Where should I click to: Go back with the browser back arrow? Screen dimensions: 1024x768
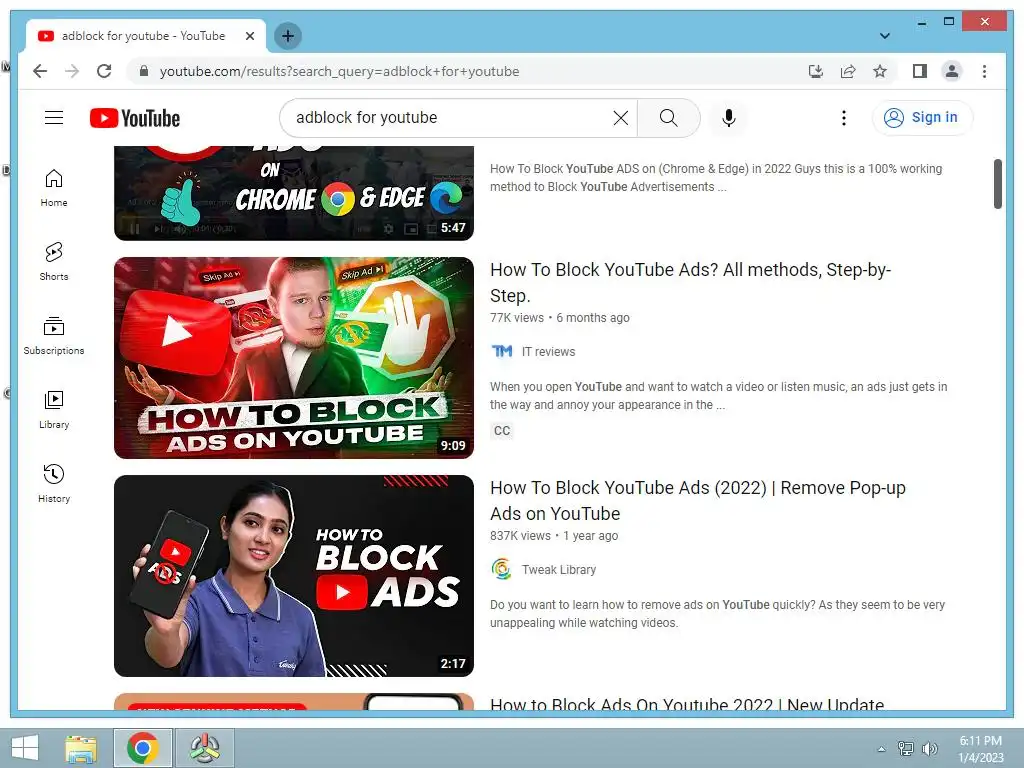[40, 71]
